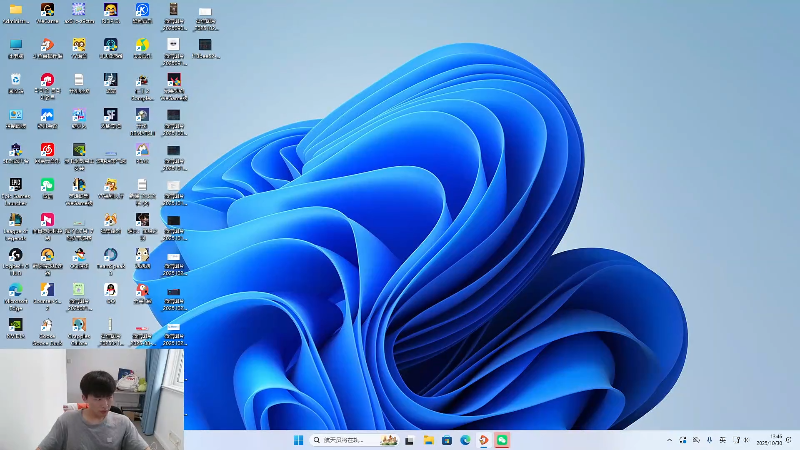Select the Epic Games Launcher shortcut
The height and width of the screenshot is (450, 800).
pos(16,186)
